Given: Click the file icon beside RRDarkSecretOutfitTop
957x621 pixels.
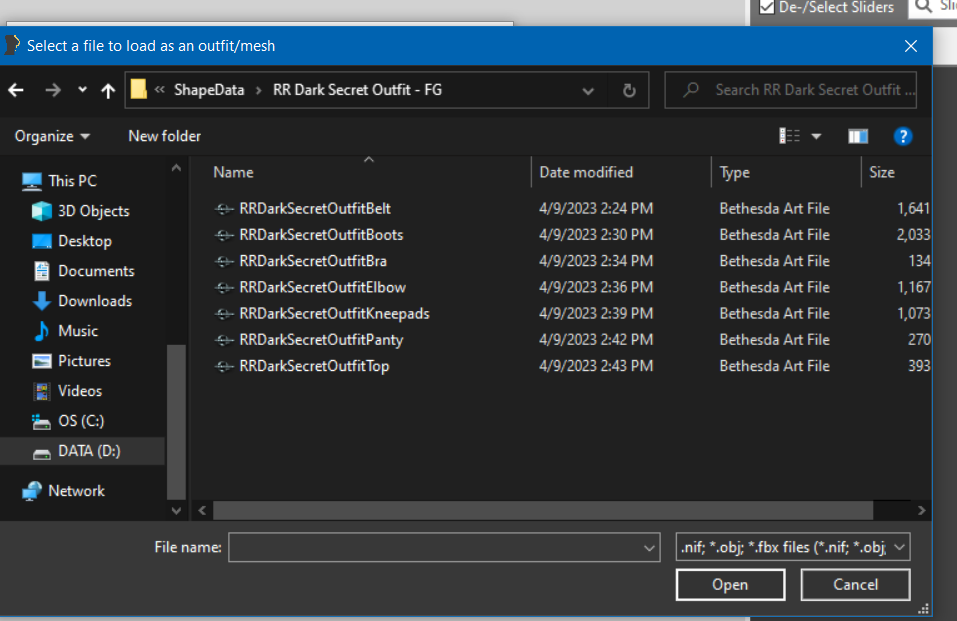Looking at the screenshot, I should (224, 367).
